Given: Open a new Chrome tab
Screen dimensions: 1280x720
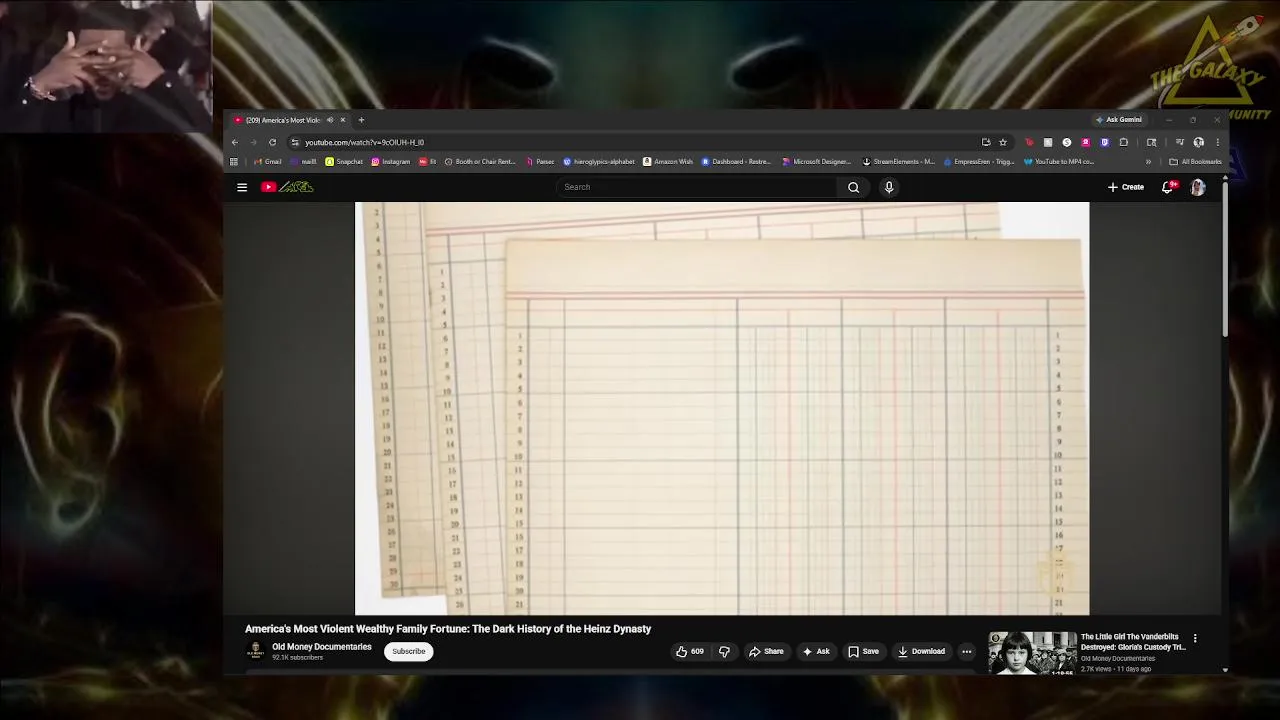Looking at the screenshot, I should (361, 120).
